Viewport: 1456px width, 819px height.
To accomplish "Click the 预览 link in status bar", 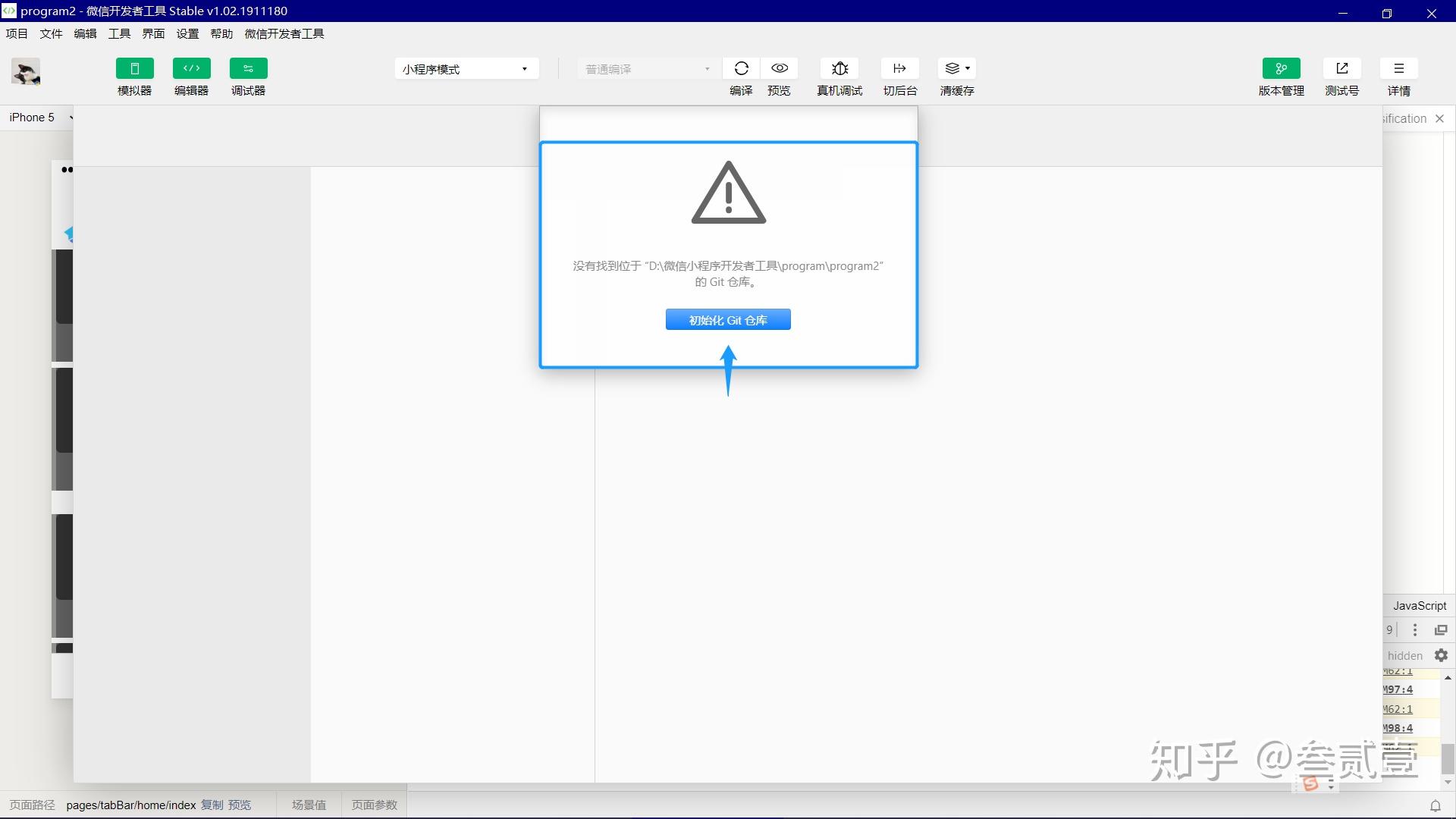I will point(240,805).
